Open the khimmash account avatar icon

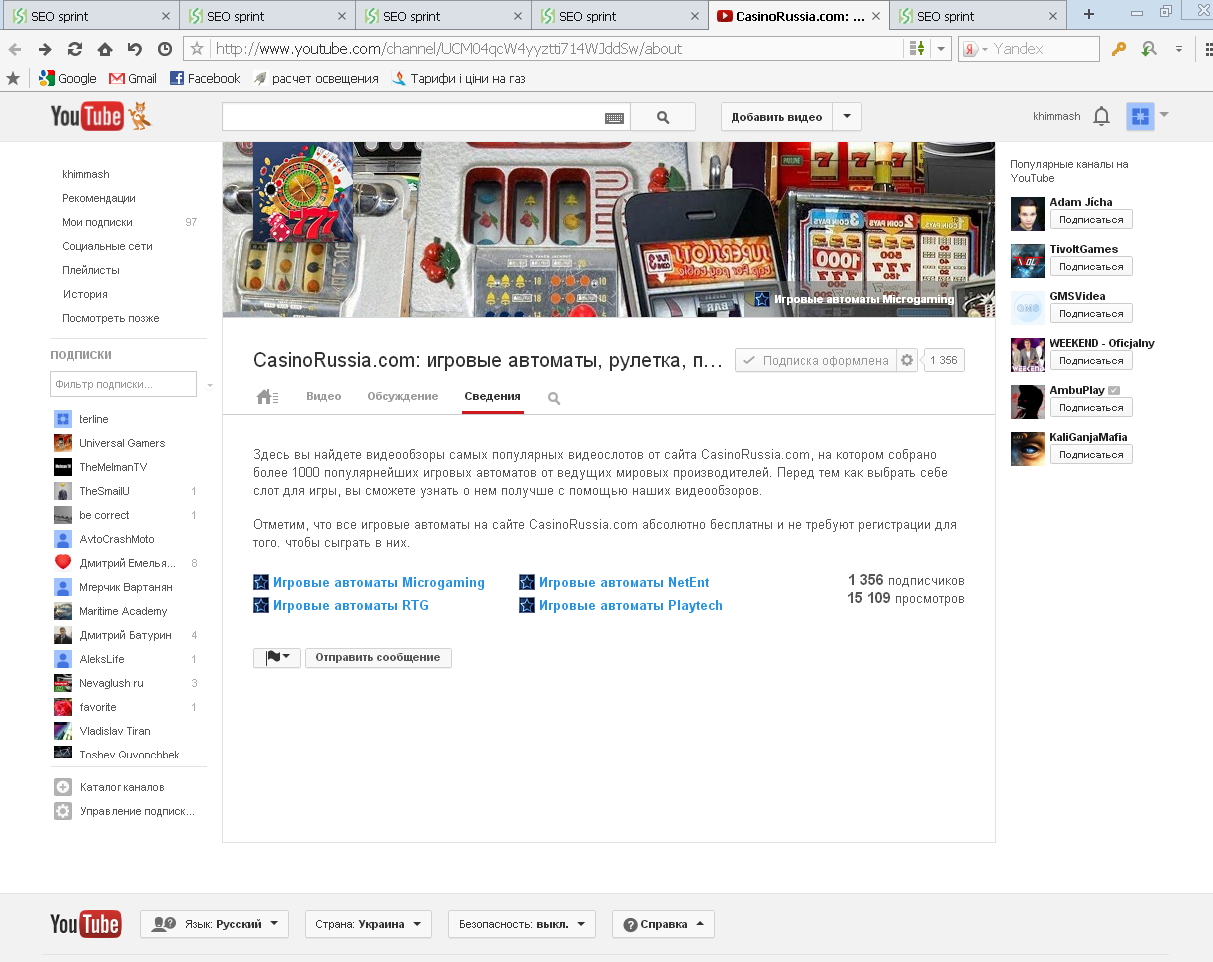(1140, 116)
